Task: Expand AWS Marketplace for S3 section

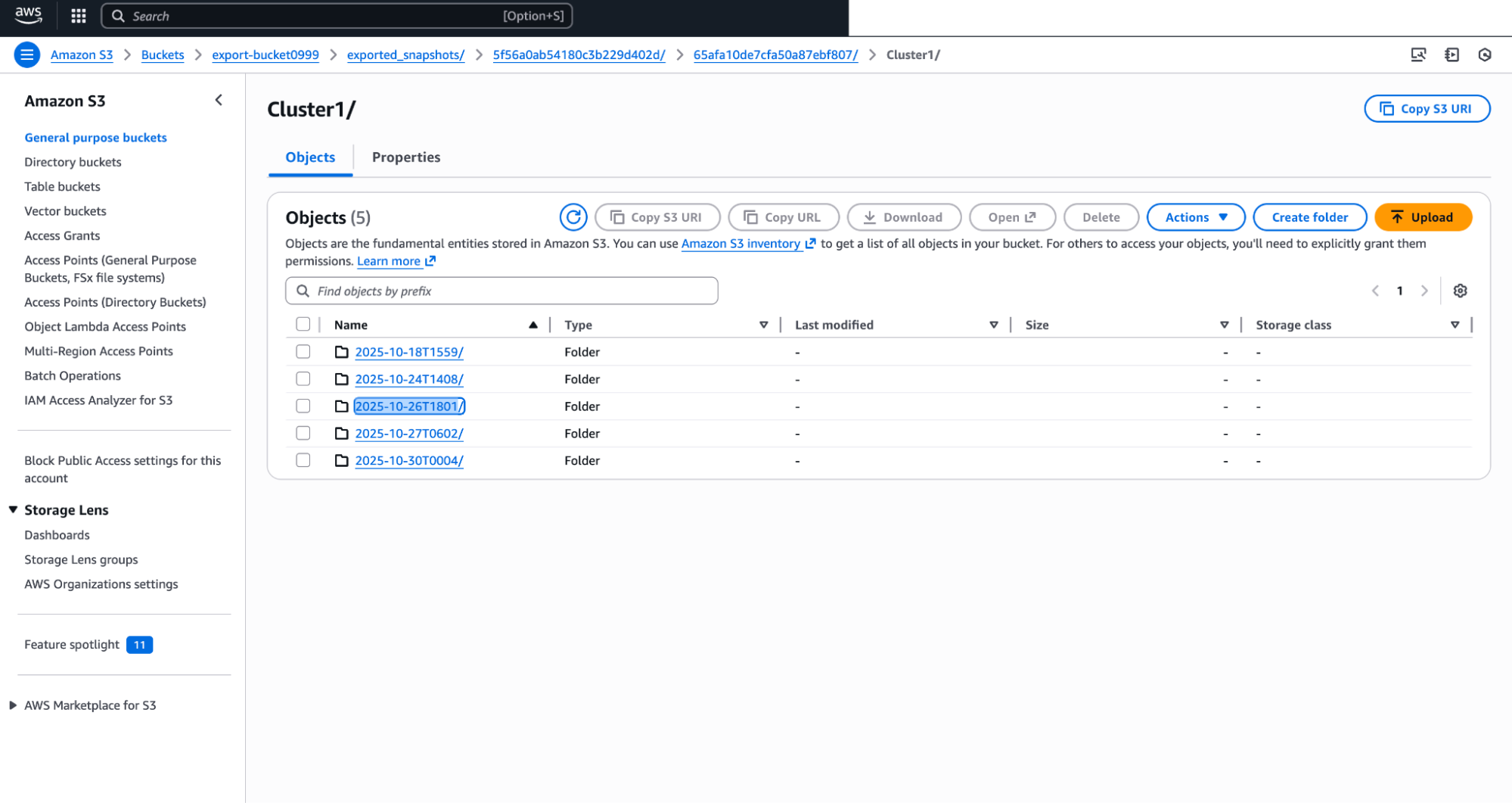Action: (x=13, y=705)
